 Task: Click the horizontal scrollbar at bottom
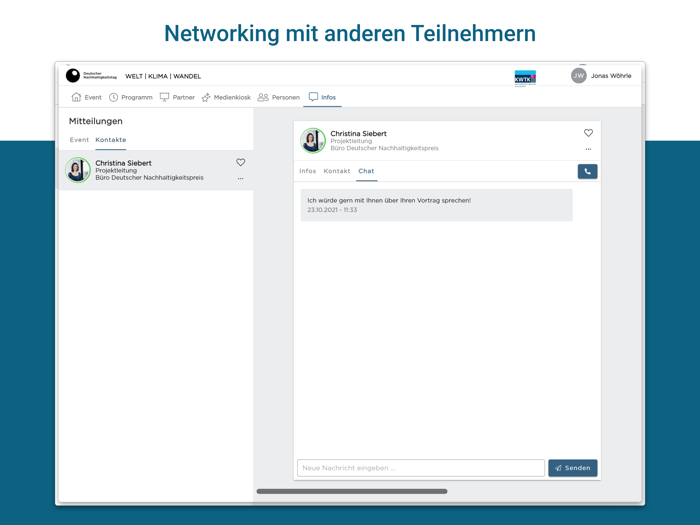pos(352,491)
